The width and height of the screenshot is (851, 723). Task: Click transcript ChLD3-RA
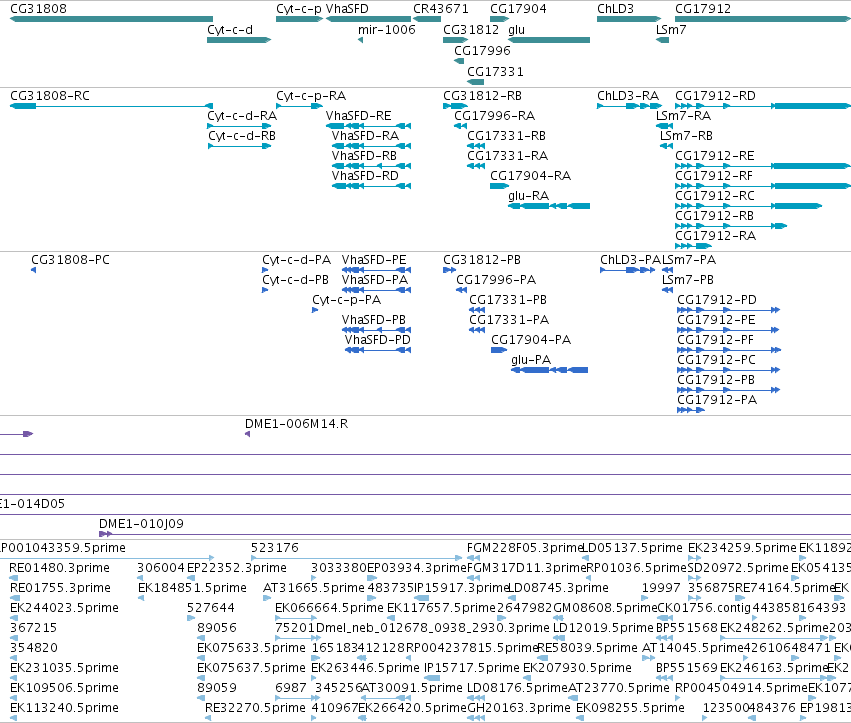point(629,106)
